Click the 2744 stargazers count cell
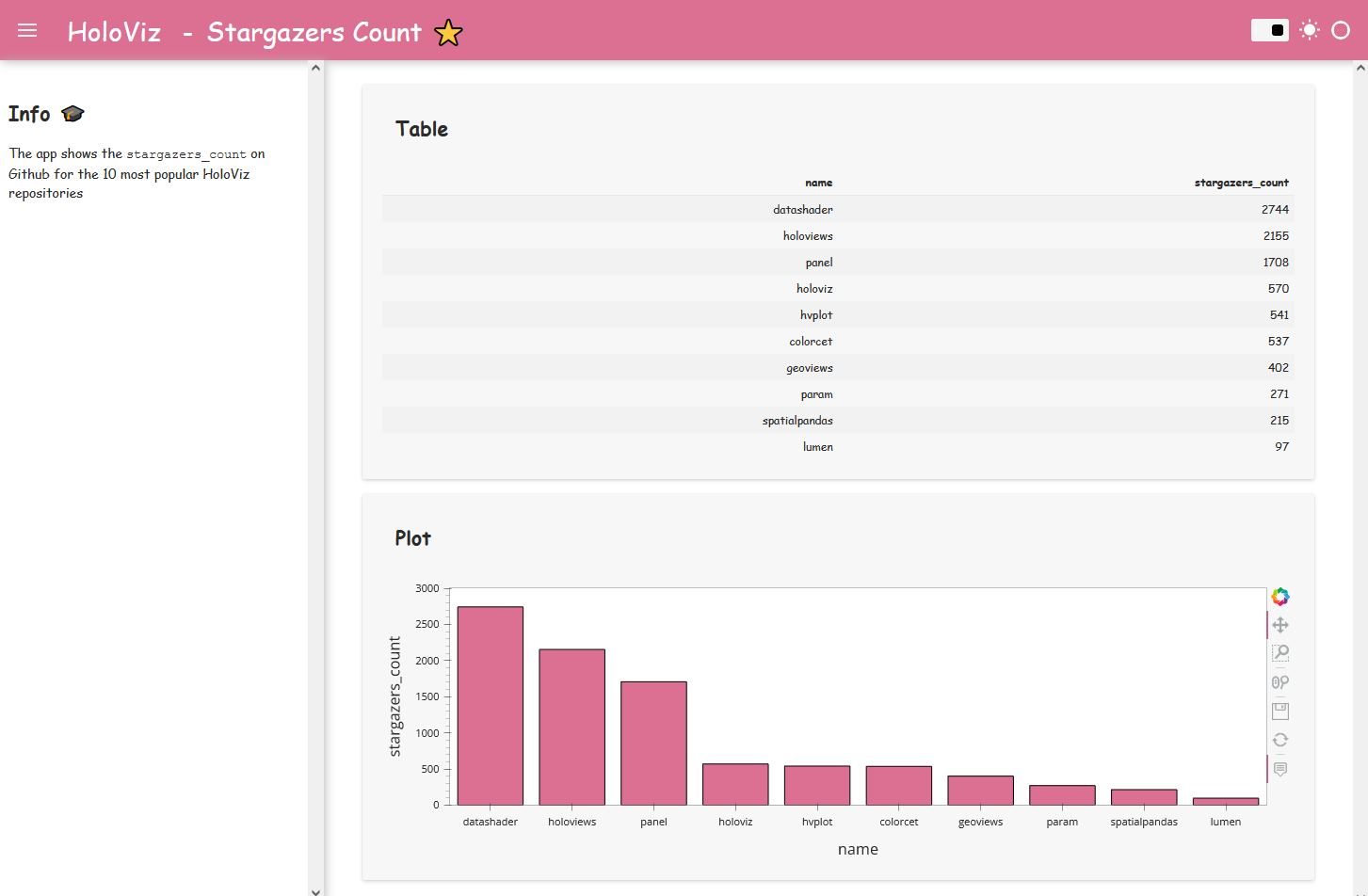The height and width of the screenshot is (896, 1368). tap(1275, 209)
